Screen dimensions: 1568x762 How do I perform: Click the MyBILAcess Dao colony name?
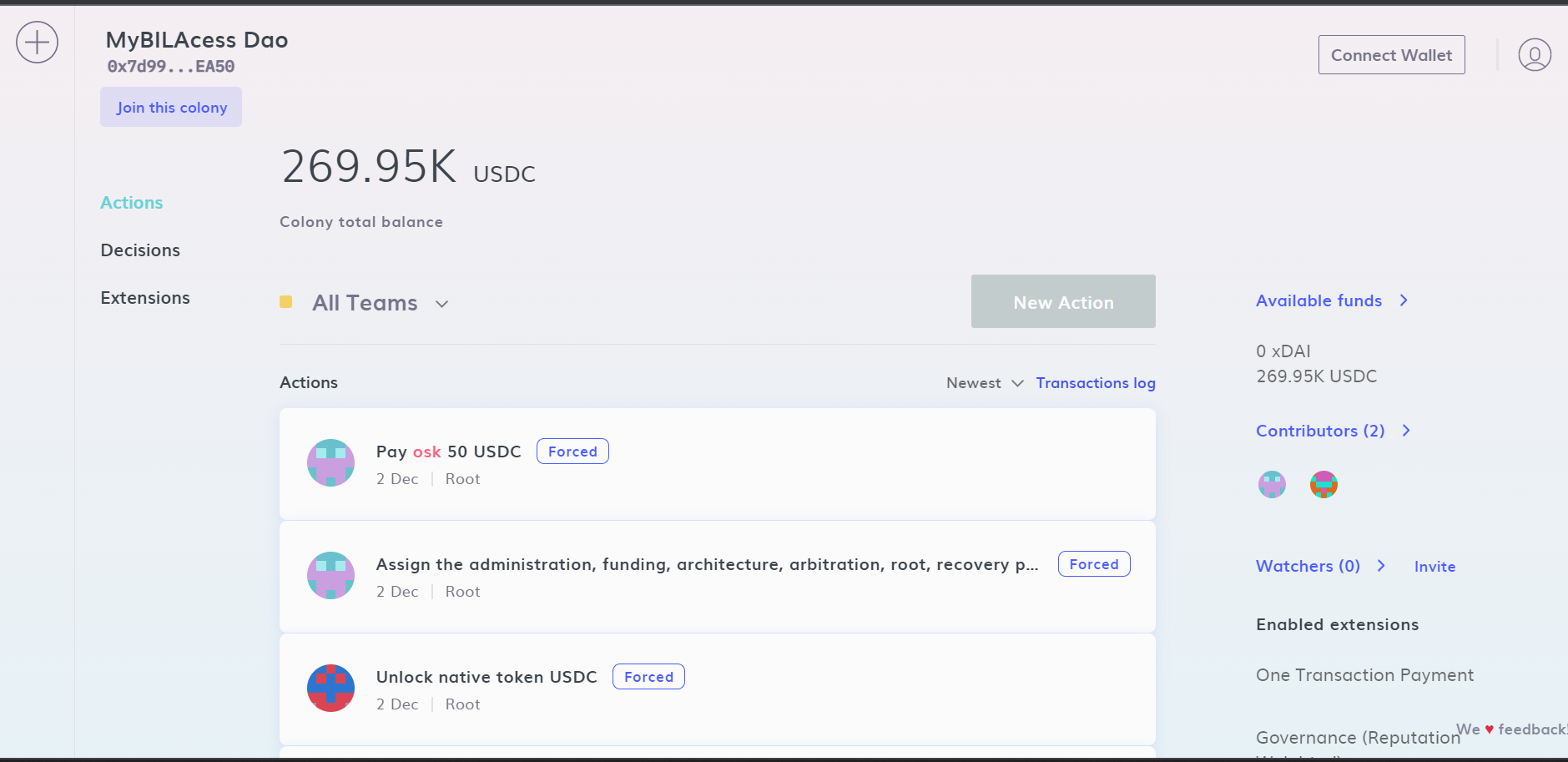(197, 40)
